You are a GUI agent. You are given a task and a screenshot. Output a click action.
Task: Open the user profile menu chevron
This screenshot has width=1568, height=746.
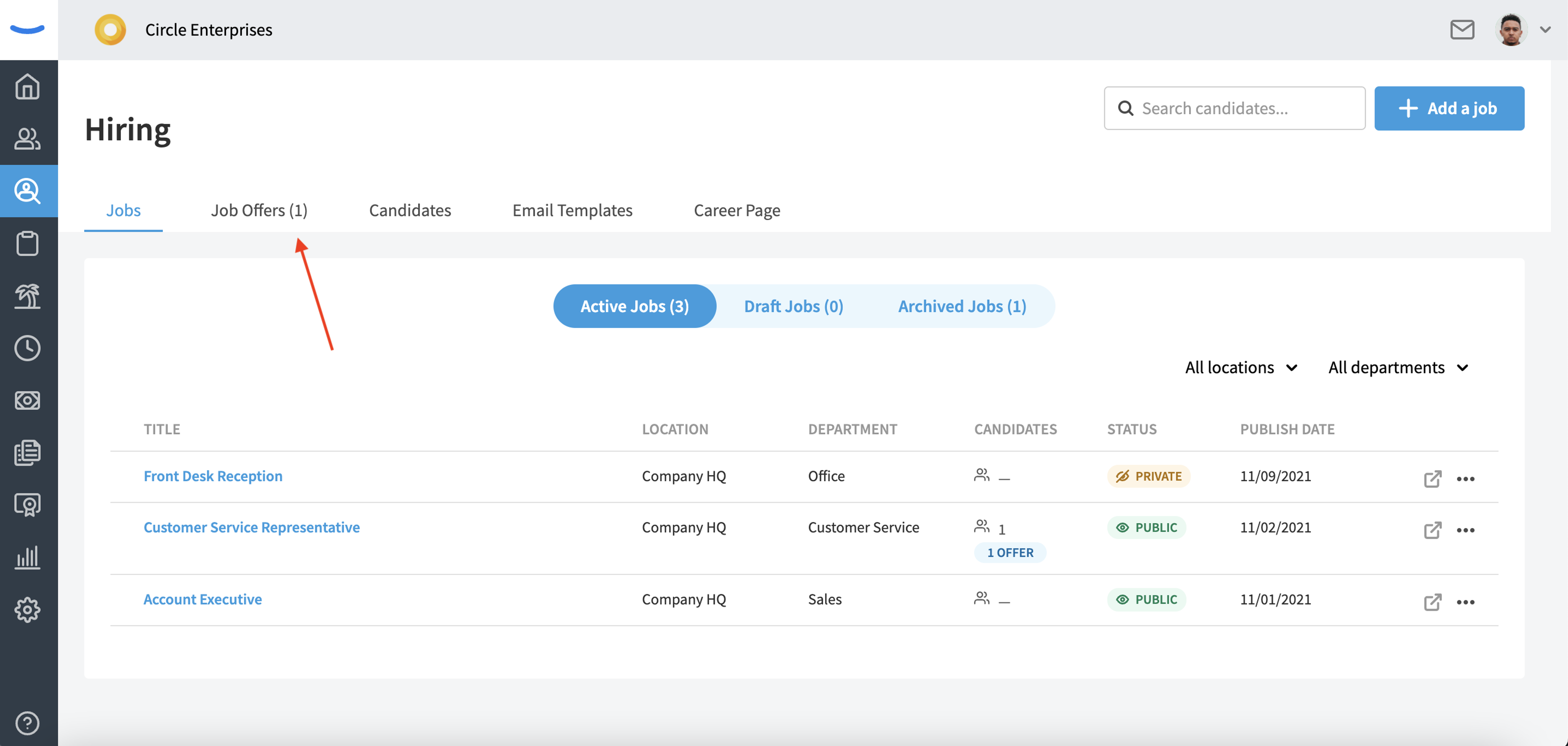(x=1545, y=29)
